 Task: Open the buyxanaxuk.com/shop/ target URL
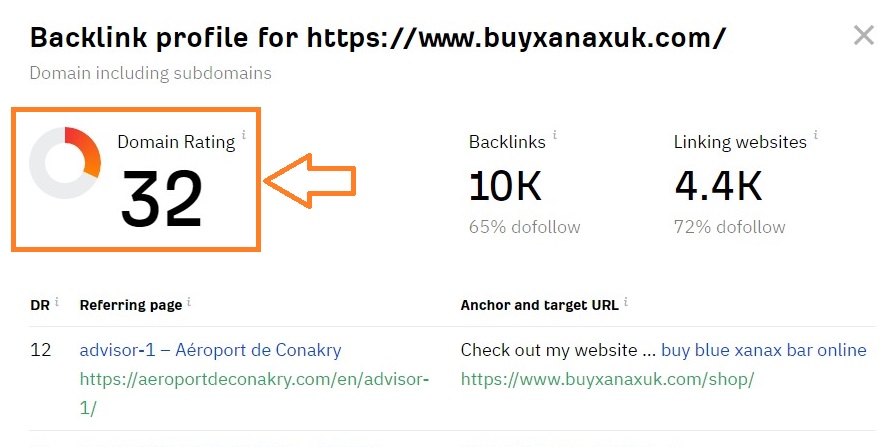607,380
